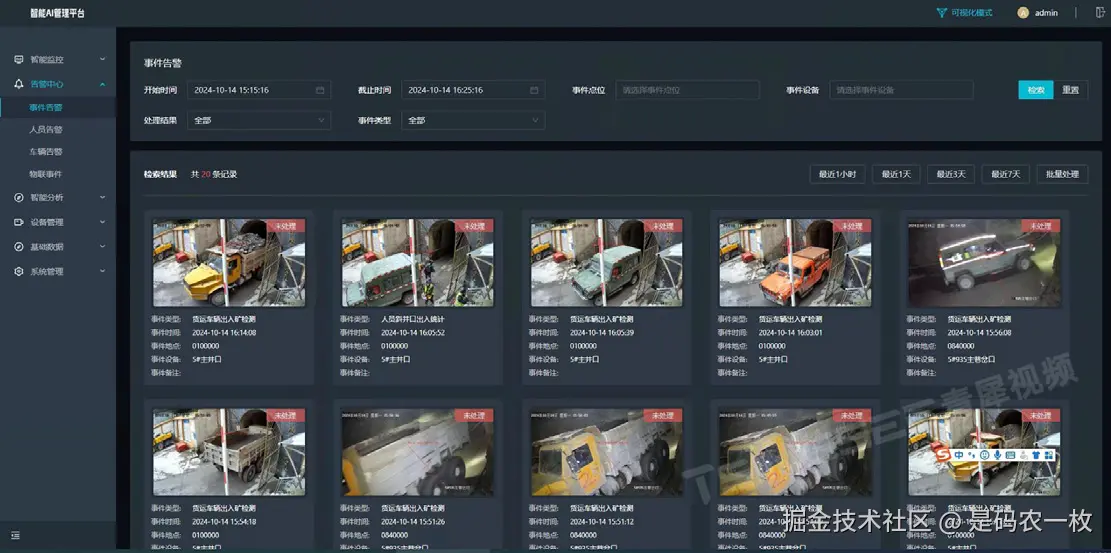Click the 系统管理 gear icon

click(19, 272)
